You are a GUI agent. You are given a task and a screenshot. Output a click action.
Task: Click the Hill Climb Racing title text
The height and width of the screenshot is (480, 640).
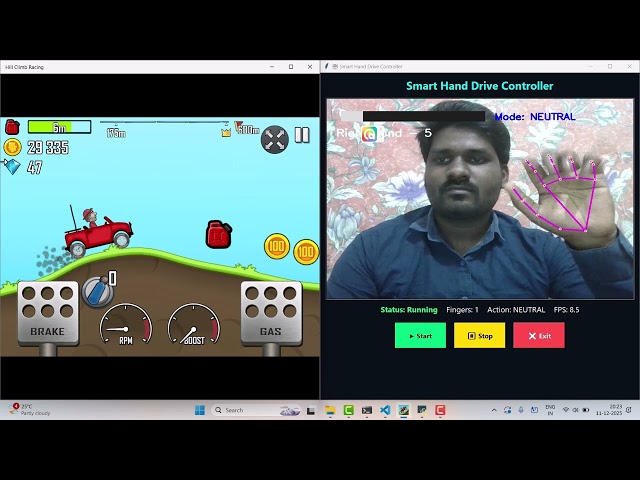(24, 67)
